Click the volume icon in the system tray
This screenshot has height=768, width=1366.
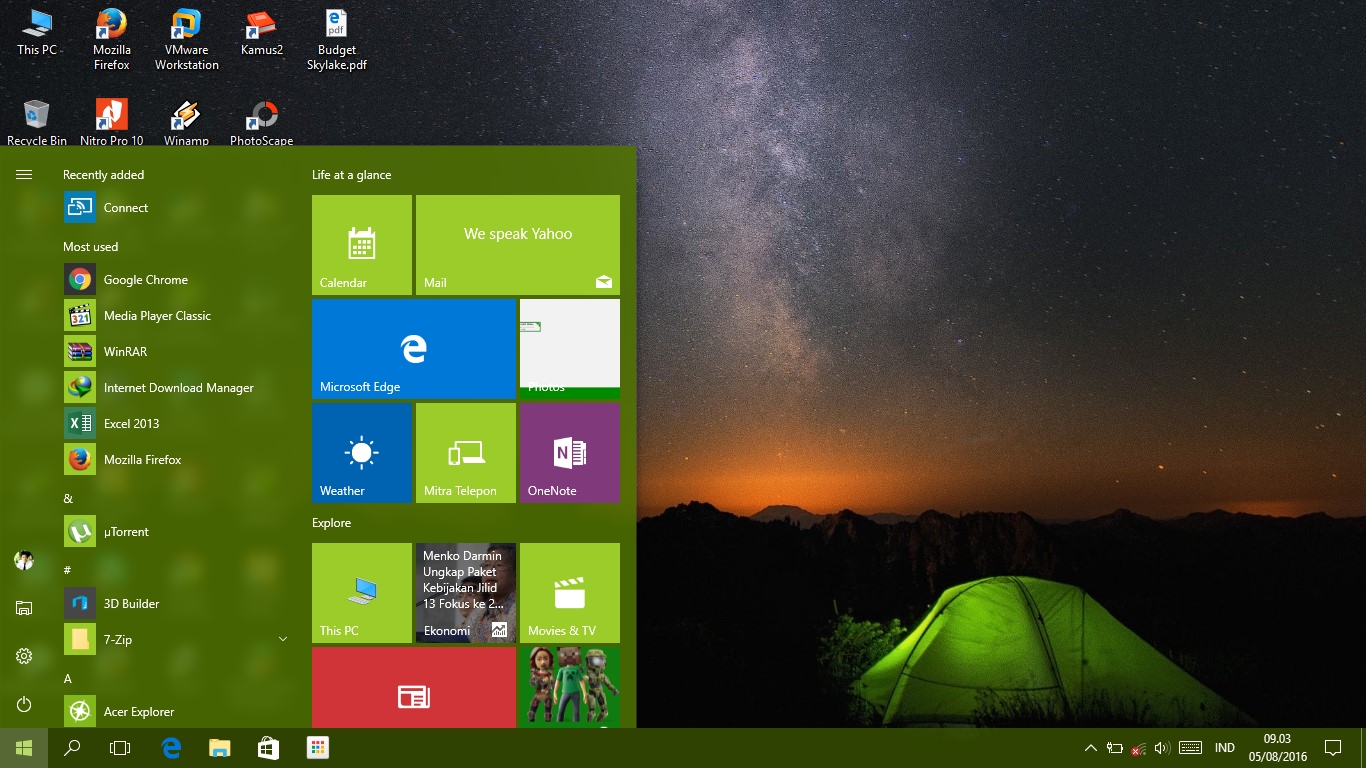1163,747
